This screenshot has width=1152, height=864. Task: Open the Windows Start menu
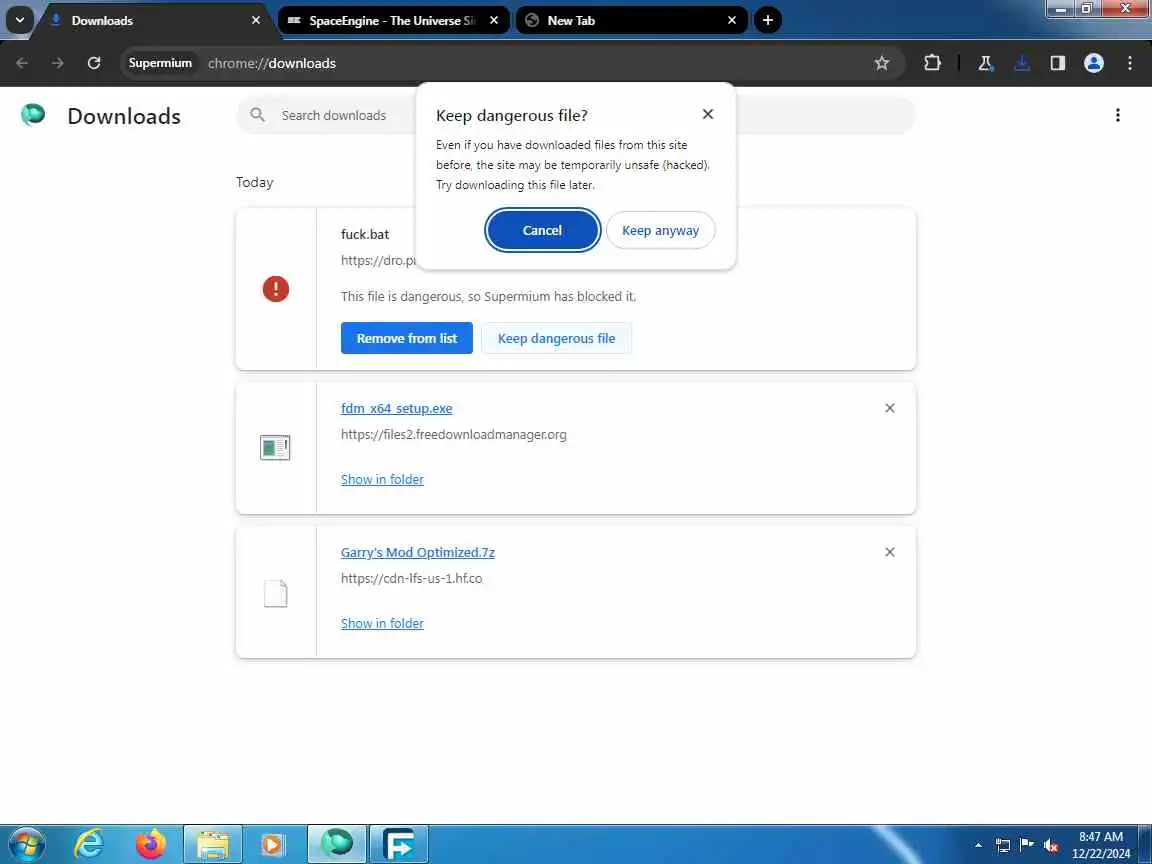[x=27, y=844]
